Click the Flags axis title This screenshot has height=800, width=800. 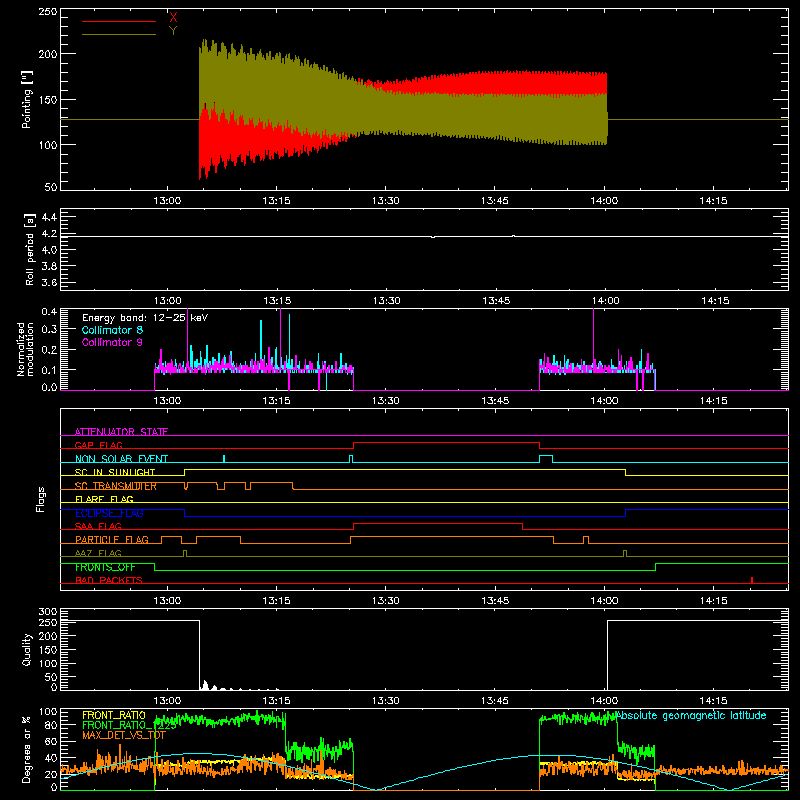[41, 499]
